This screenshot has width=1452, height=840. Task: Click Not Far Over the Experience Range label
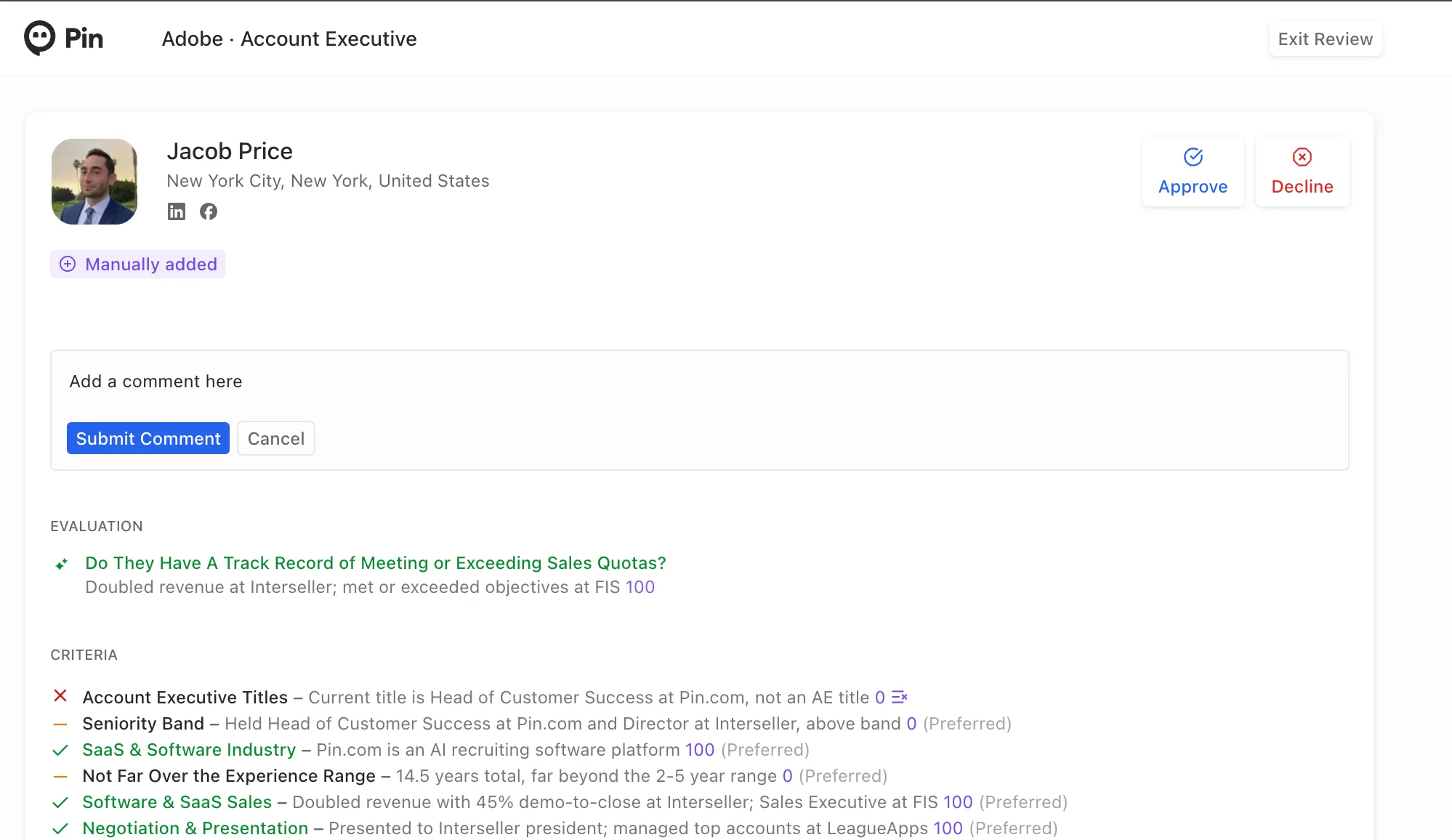pos(229,776)
